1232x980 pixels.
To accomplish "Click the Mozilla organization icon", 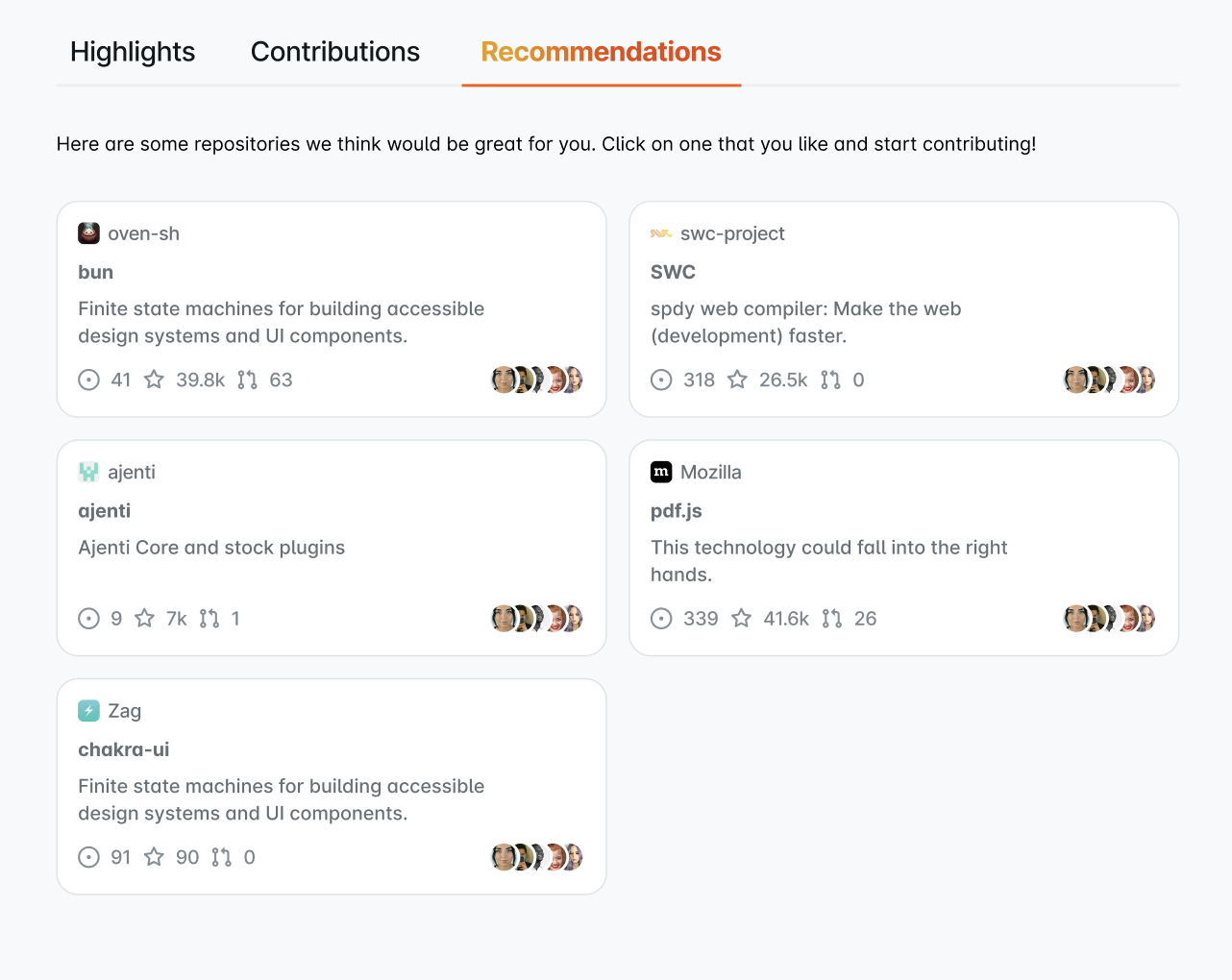I will click(661, 472).
